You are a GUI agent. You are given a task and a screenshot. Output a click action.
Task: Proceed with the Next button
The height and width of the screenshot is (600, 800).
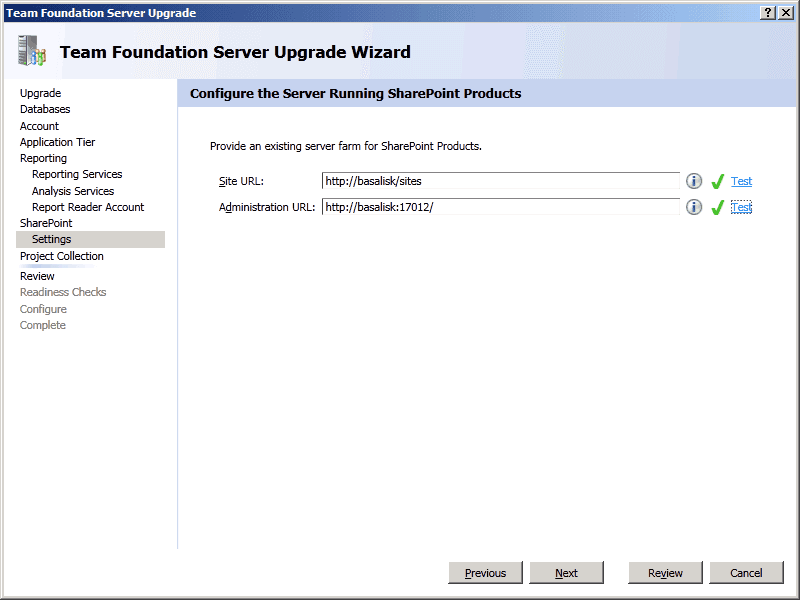tap(566, 573)
